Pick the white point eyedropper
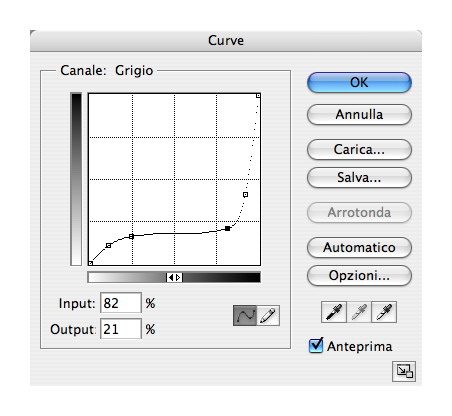 pos(384,312)
